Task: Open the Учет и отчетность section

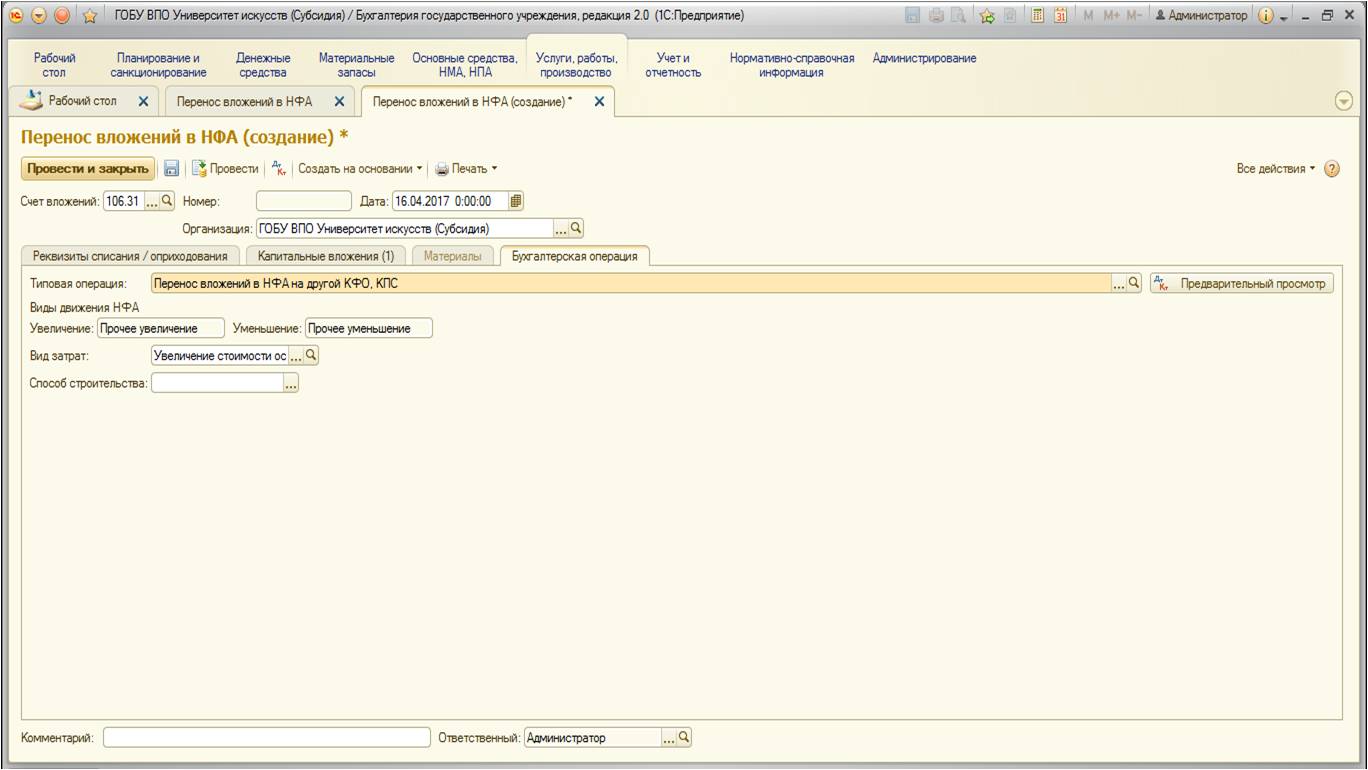Action: coord(673,65)
